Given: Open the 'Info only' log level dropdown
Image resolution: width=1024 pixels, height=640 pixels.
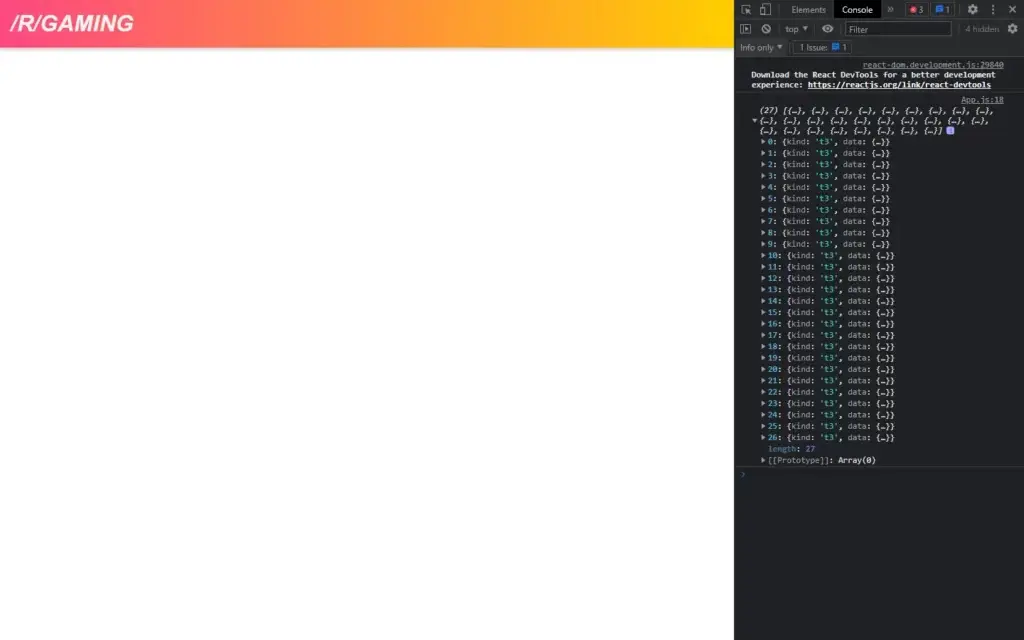Looking at the screenshot, I should [x=760, y=47].
